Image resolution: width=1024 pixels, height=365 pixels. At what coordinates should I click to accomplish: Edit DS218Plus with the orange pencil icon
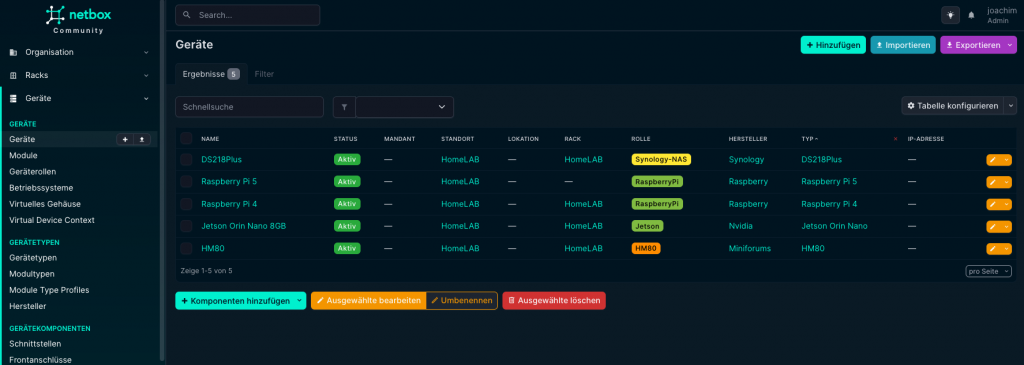pos(993,159)
